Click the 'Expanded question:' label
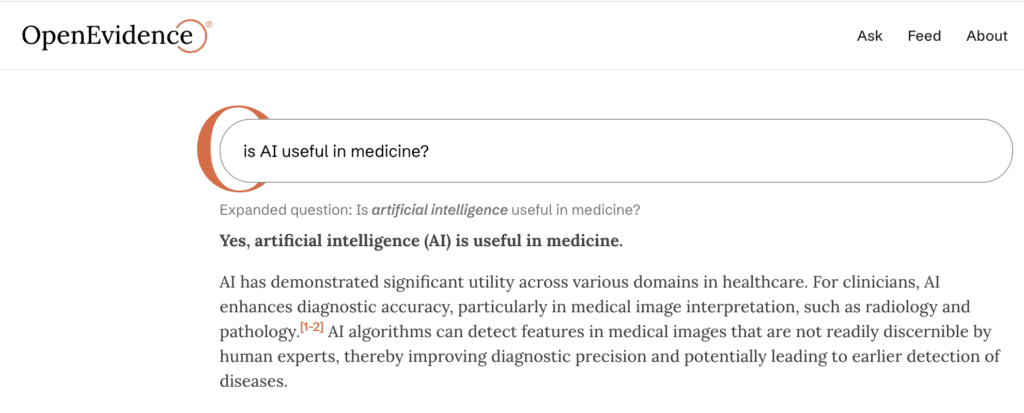 click(x=280, y=210)
